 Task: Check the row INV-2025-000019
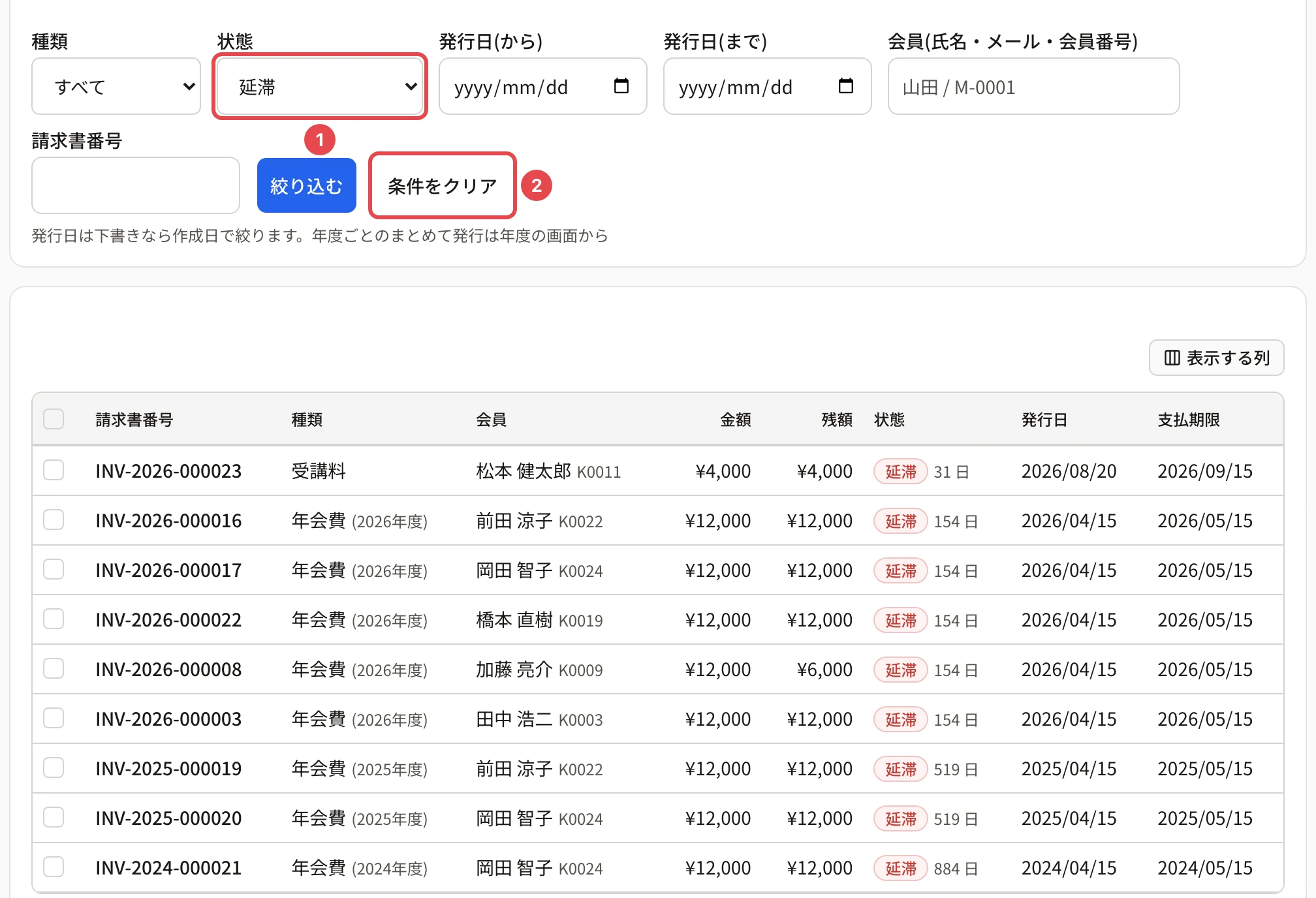point(54,767)
